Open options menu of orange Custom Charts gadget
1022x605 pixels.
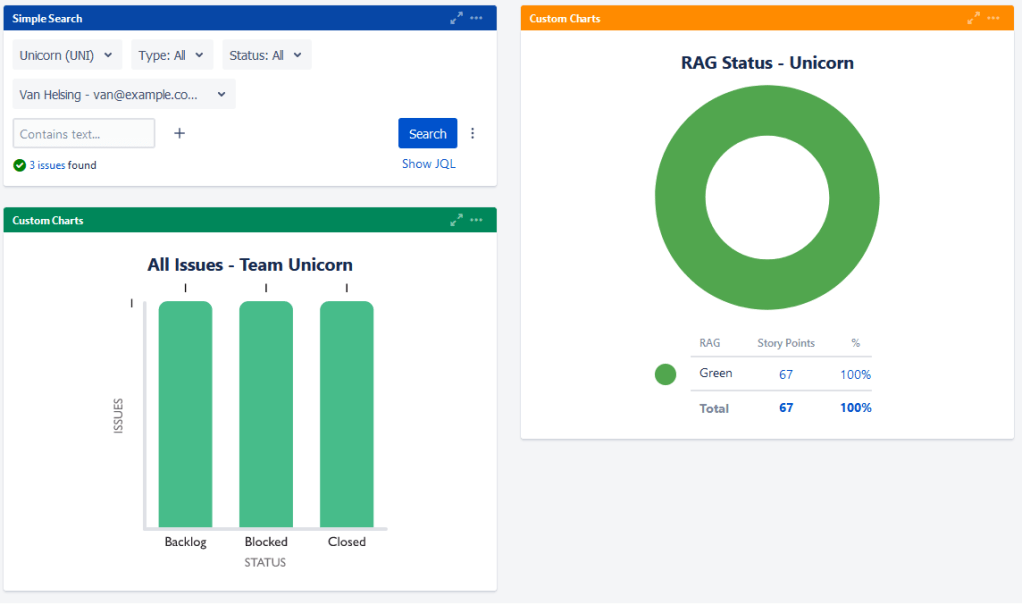click(994, 19)
